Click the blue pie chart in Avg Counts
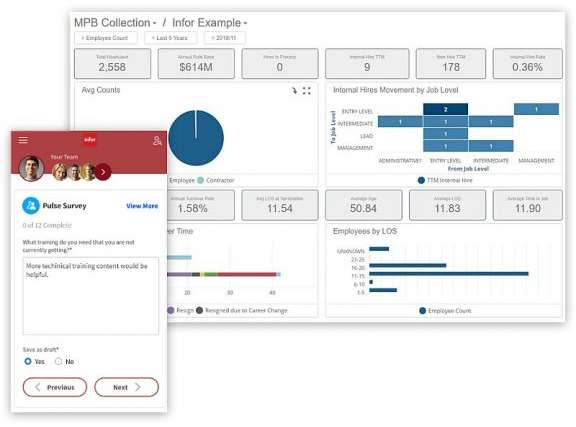 pos(196,138)
